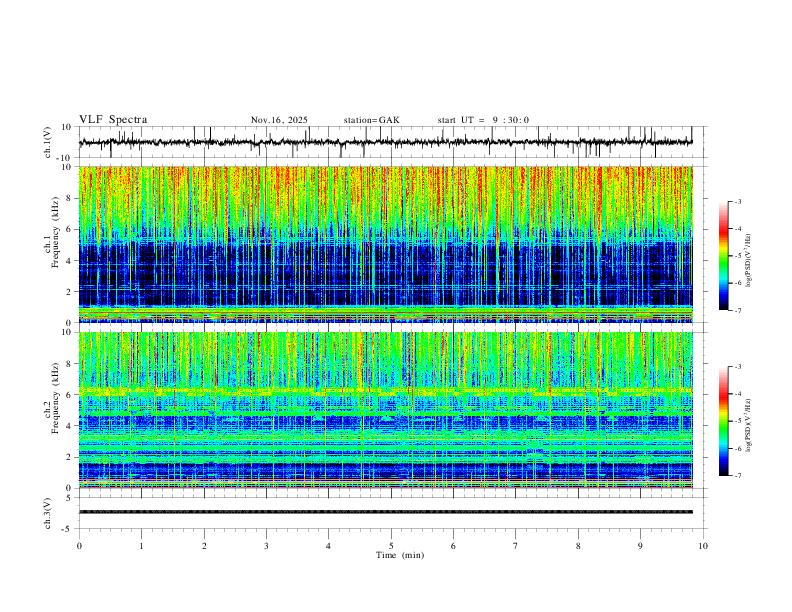Screen dimensions: 792x612
Task: Click time axis tick label '7'
Action: click(516, 546)
